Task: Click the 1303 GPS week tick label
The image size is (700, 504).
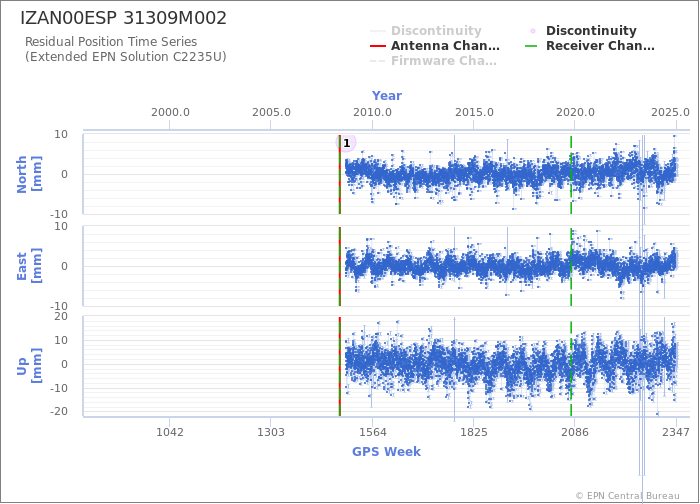Action: (x=271, y=432)
